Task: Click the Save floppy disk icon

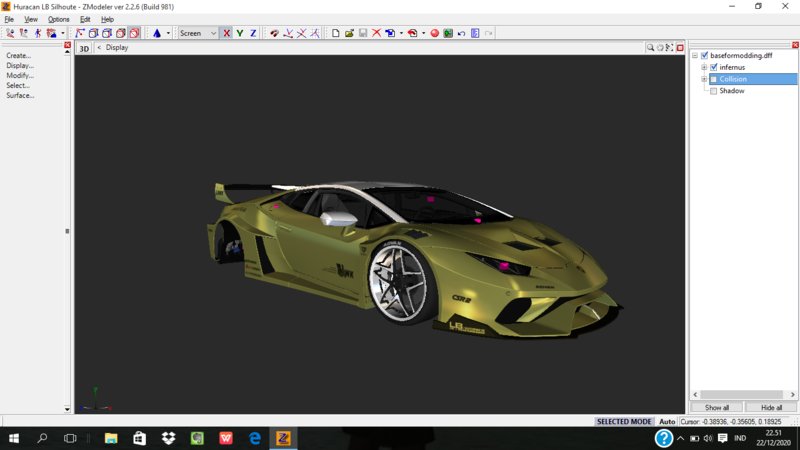Action: (363, 33)
